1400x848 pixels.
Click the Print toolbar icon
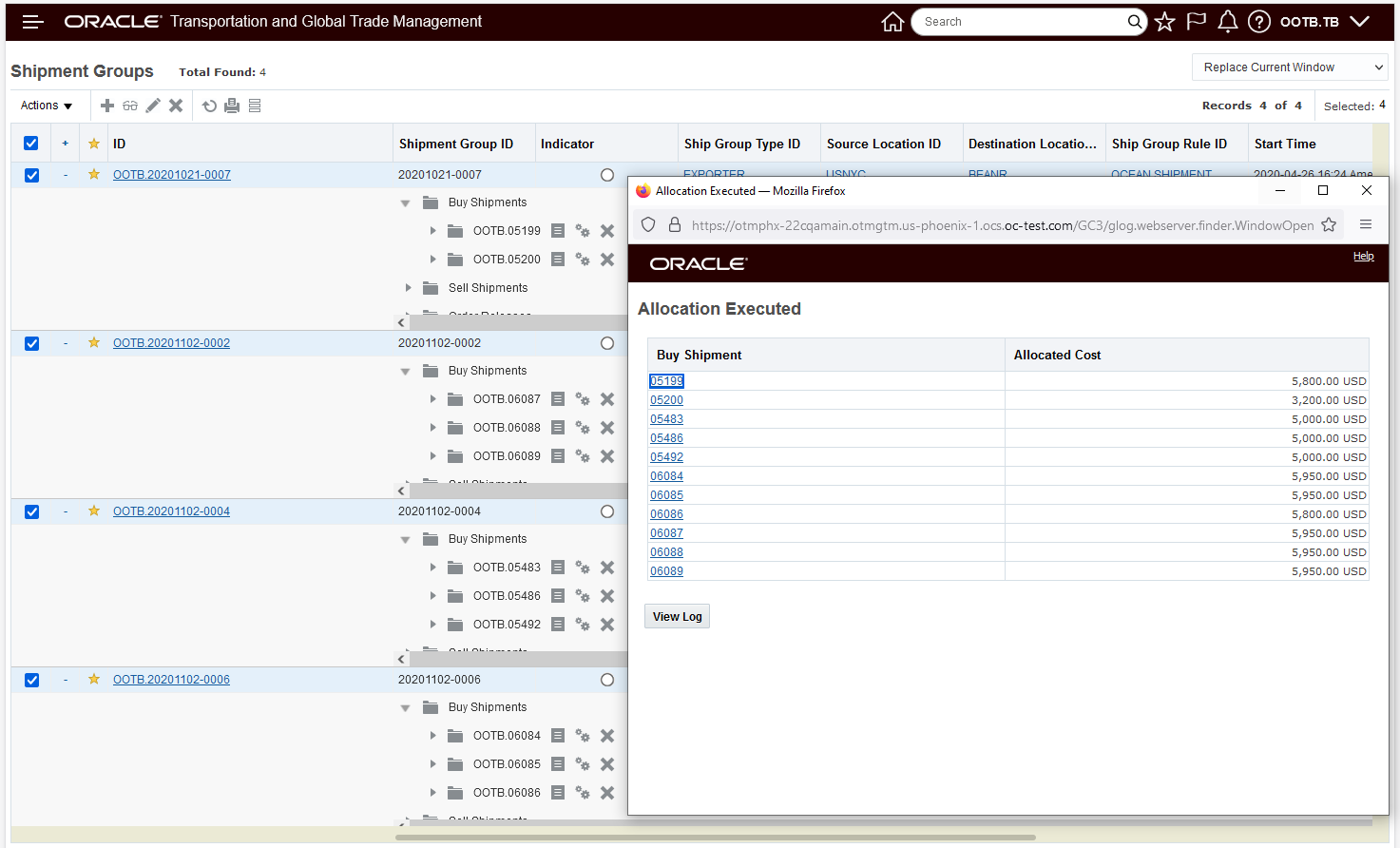point(232,106)
